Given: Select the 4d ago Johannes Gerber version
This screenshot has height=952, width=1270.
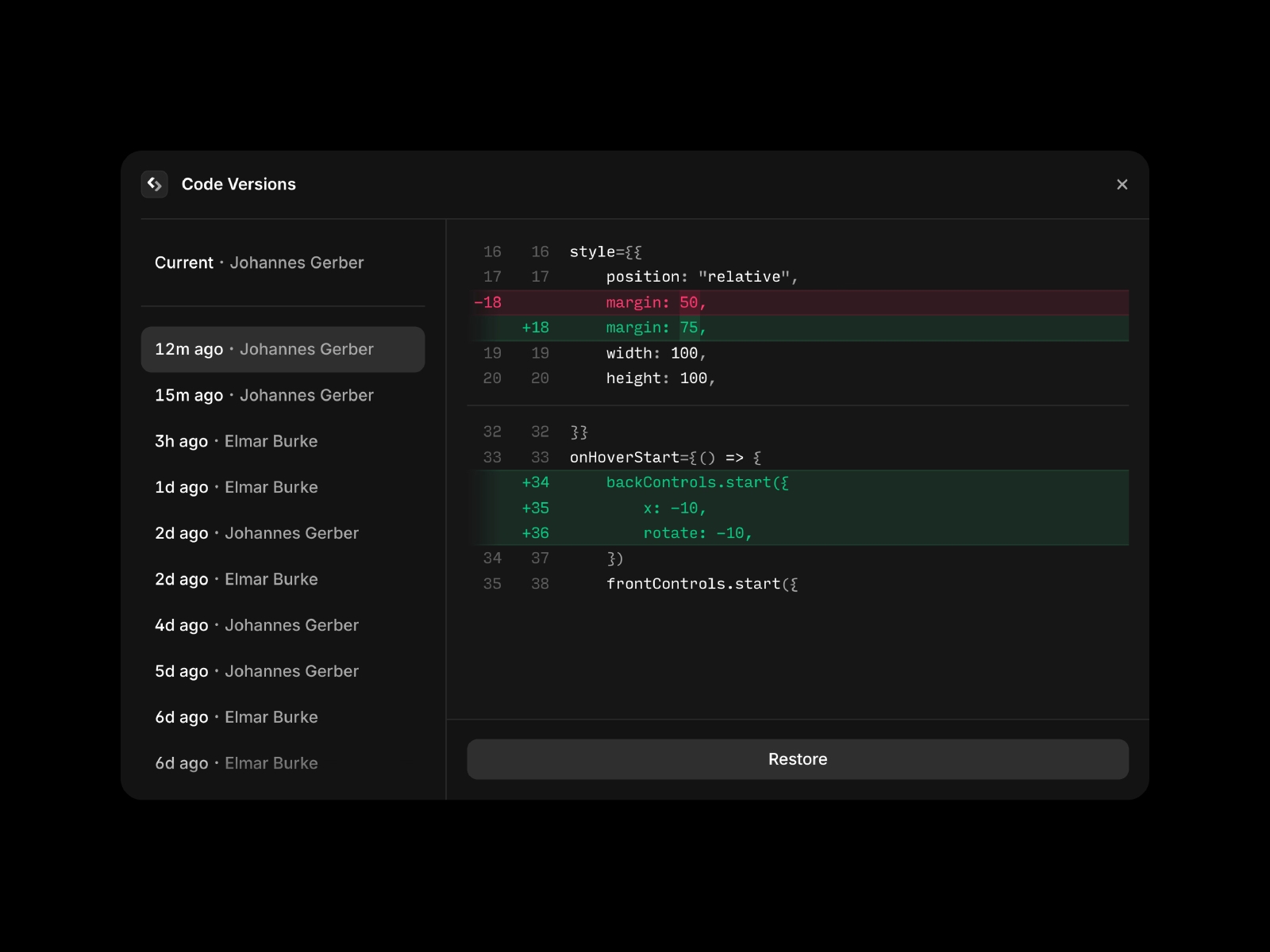Looking at the screenshot, I should [x=283, y=625].
